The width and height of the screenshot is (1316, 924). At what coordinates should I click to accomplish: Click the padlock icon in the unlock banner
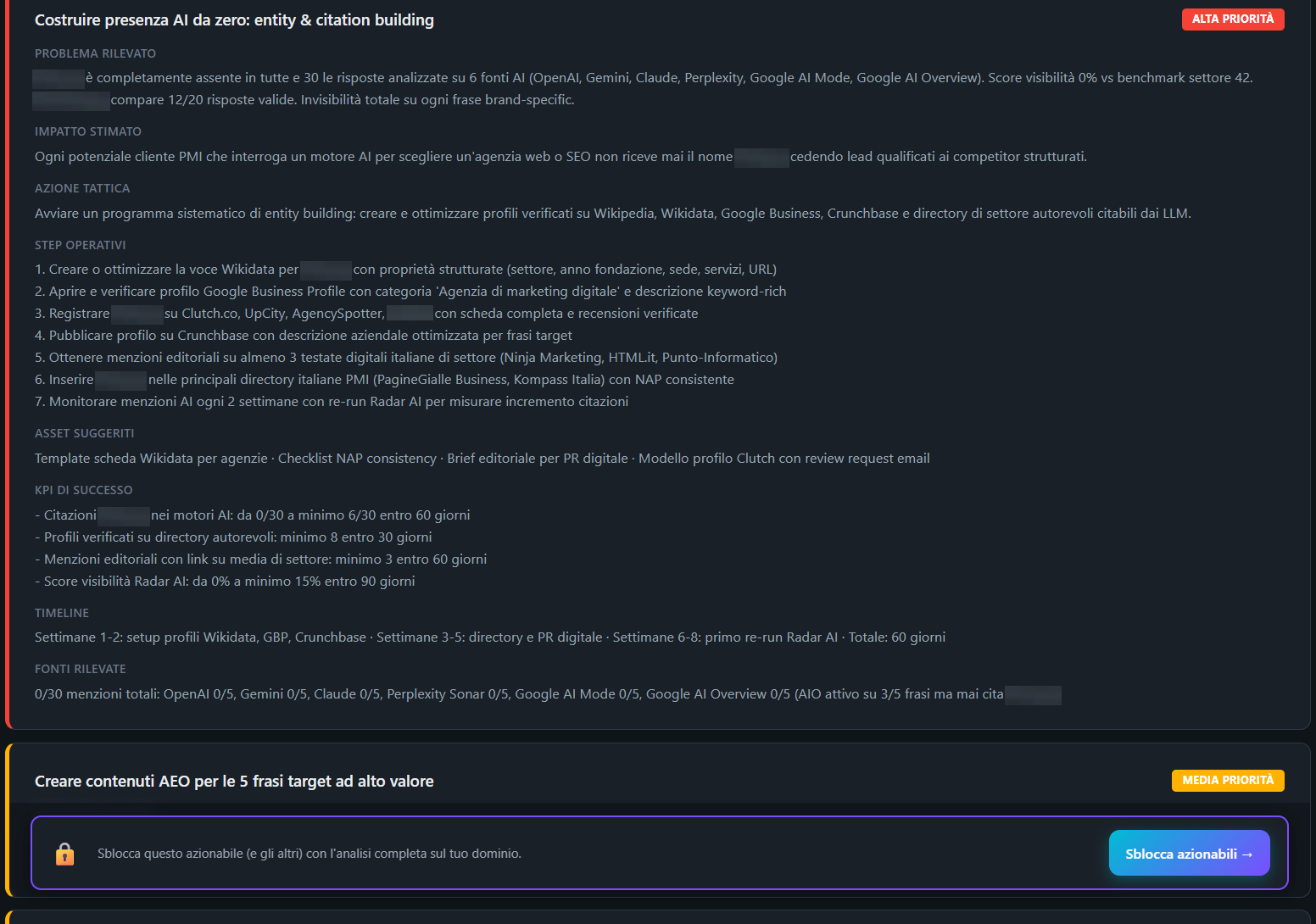(64, 854)
